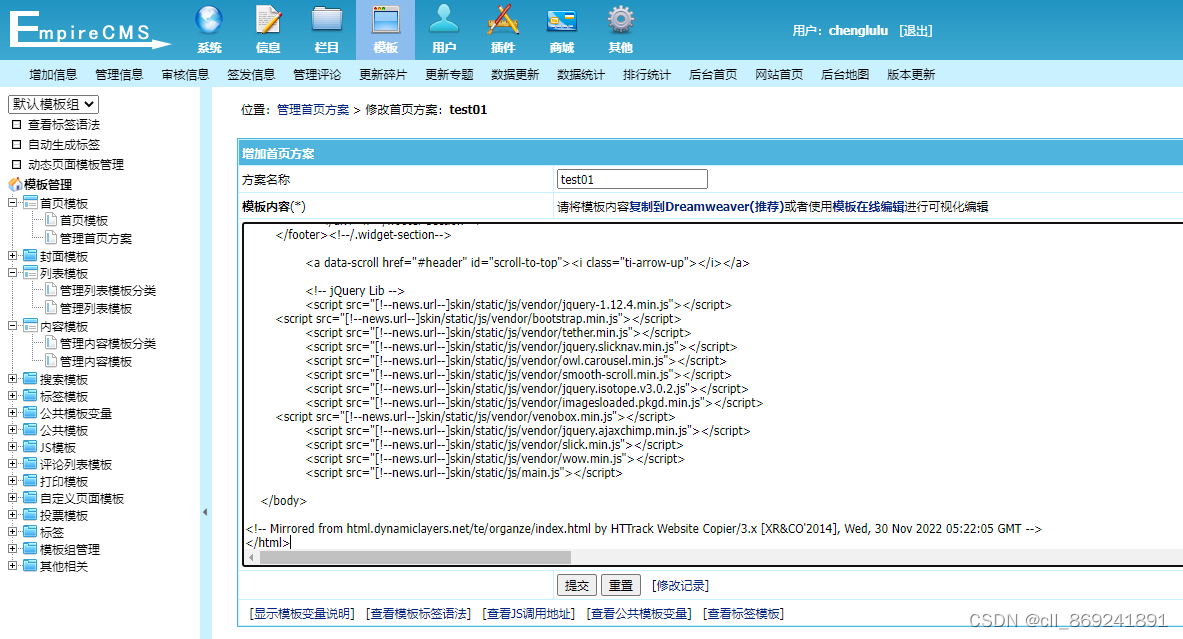The width and height of the screenshot is (1183, 639).
Task: Click the JS模板 folder icon
Action: tap(30, 447)
